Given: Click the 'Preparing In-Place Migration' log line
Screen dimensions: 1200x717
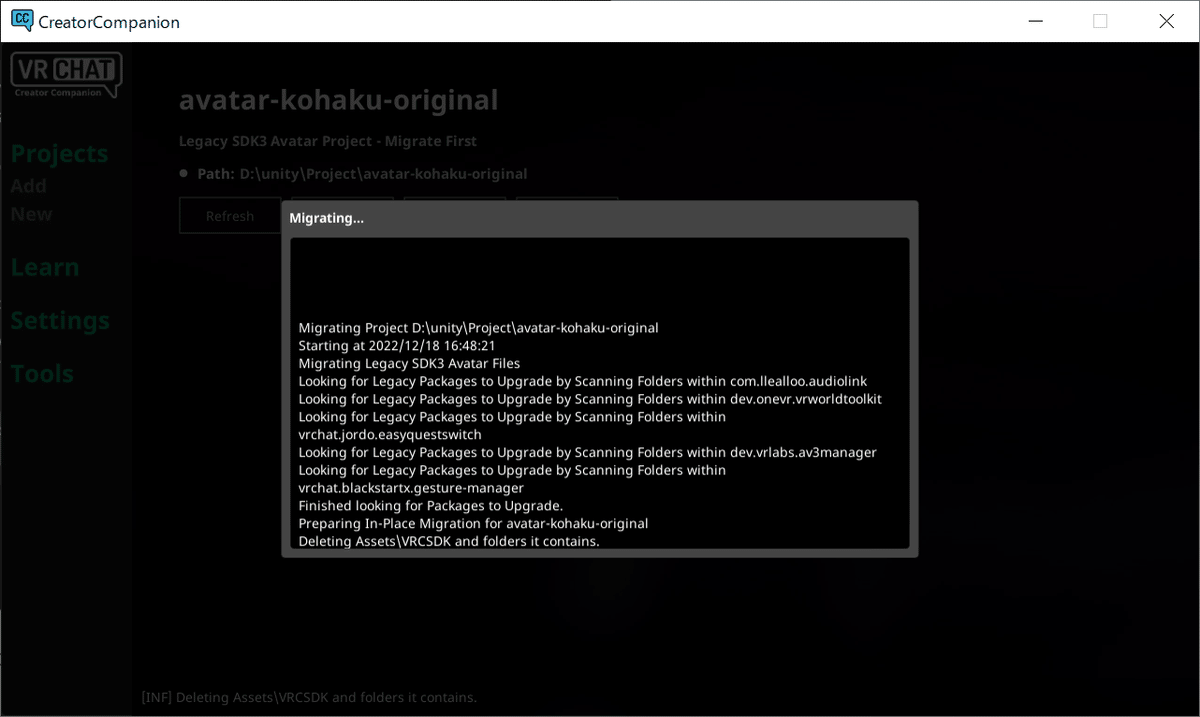Looking at the screenshot, I should pyautogui.click(x=473, y=524).
